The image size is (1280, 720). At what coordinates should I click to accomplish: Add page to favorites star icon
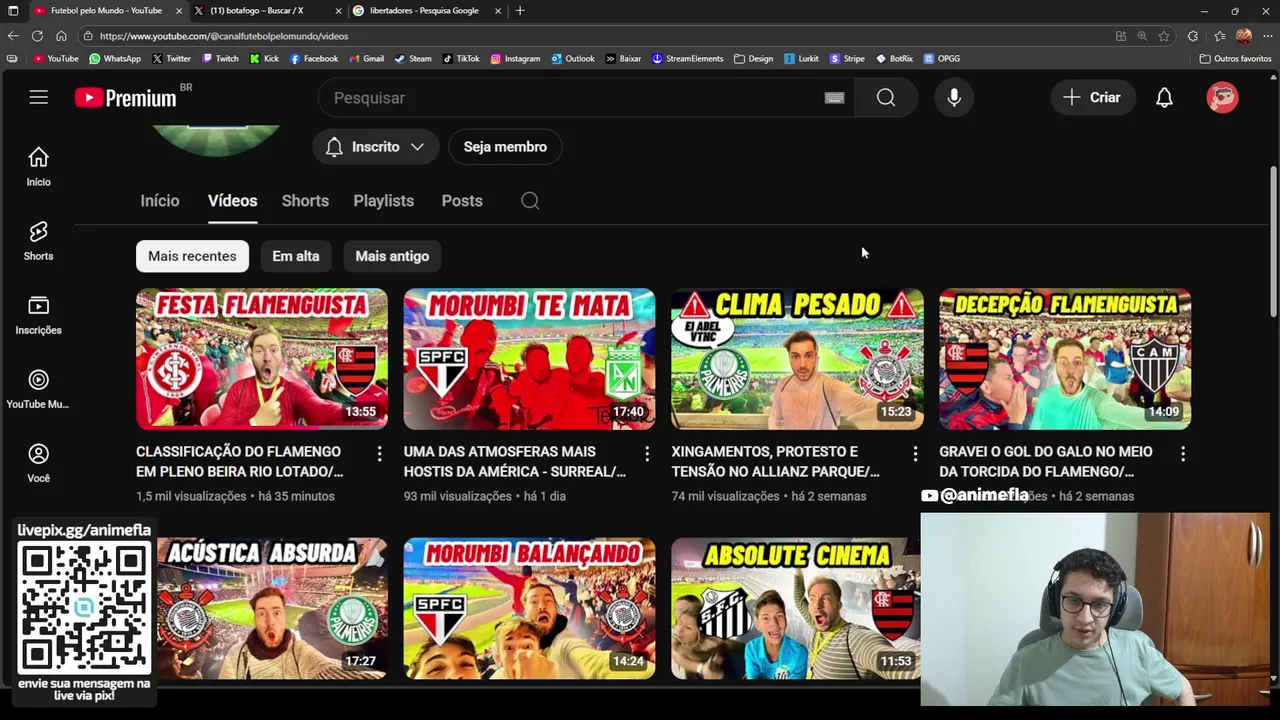pyautogui.click(x=1164, y=36)
